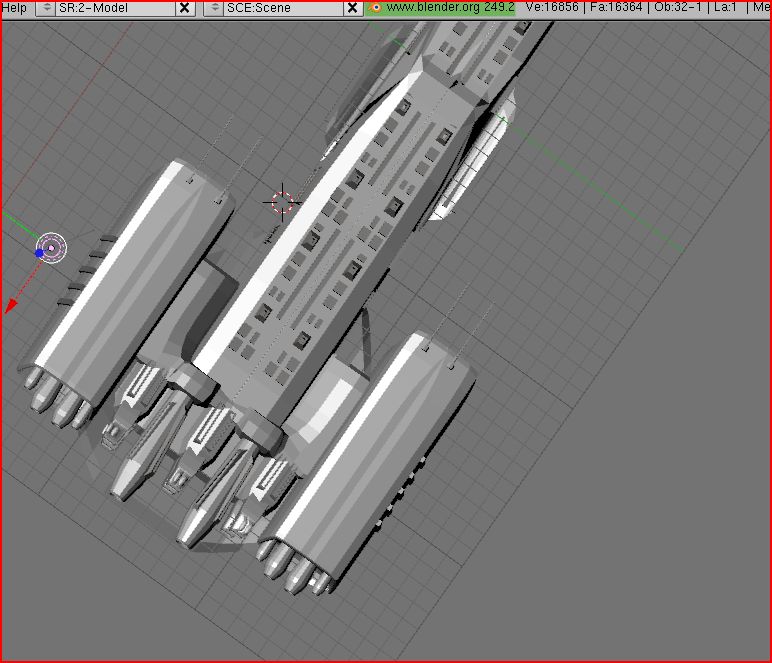Image resolution: width=772 pixels, height=663 pixels.
Task: Click the 3D cursor crosshair in the viewport
Action: 283,203
